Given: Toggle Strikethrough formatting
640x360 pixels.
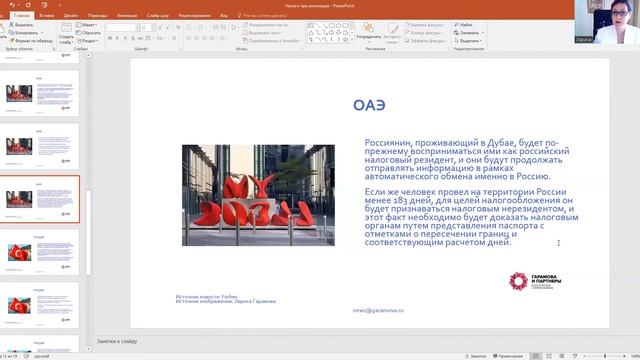Looking at the screenshot, I should pos(140,38).
